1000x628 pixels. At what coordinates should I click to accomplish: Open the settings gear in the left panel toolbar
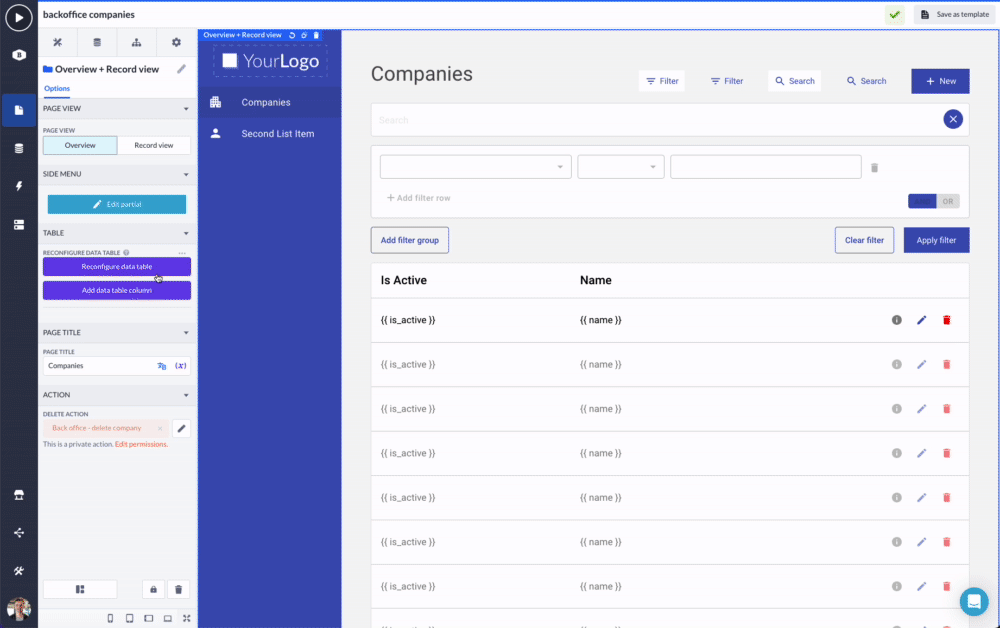pos(176,42)
